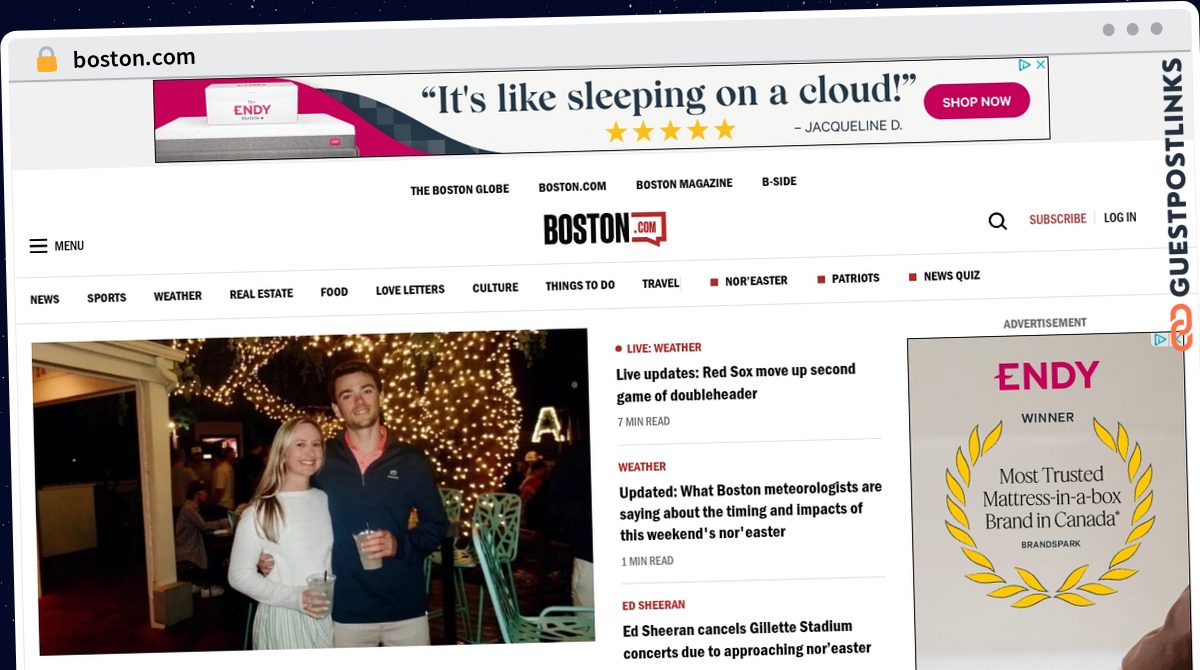
Task: Click the red square beside Patriots
Action: (821, 279)
